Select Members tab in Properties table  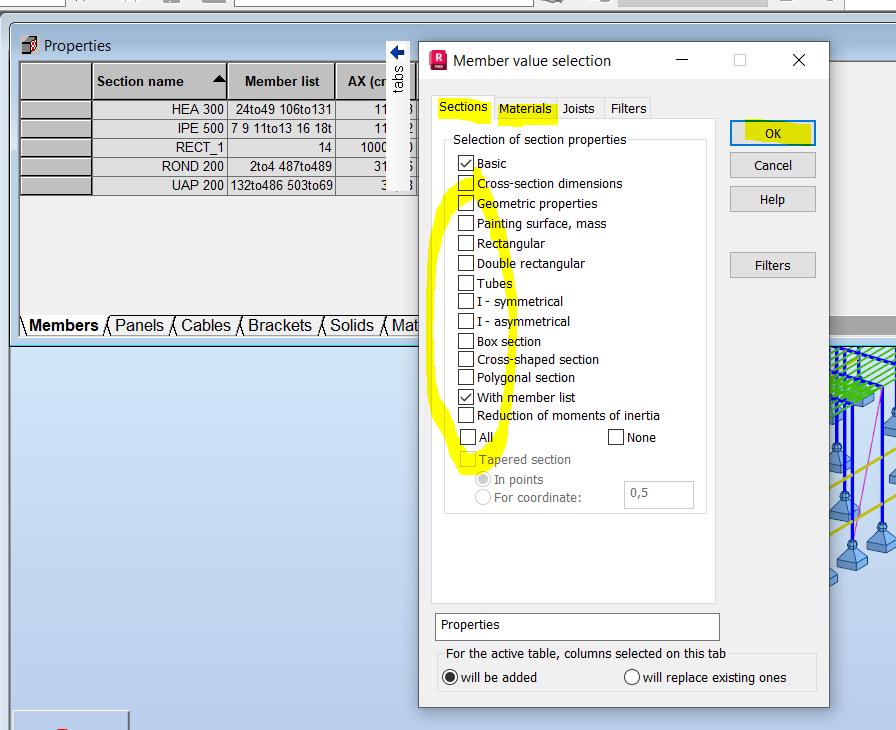[x=63, y=325]
